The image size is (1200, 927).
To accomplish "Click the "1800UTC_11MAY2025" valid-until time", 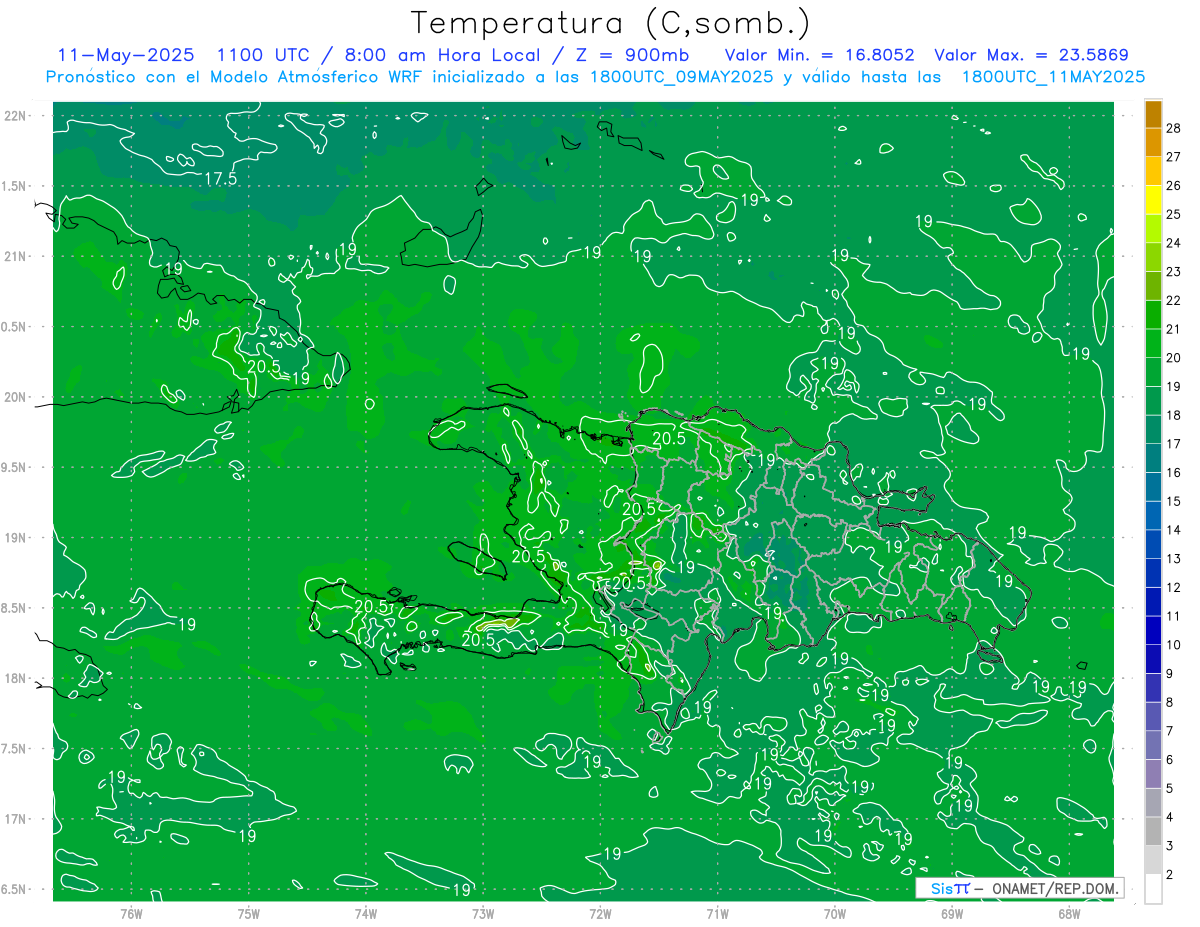I will click(1053, 77).
